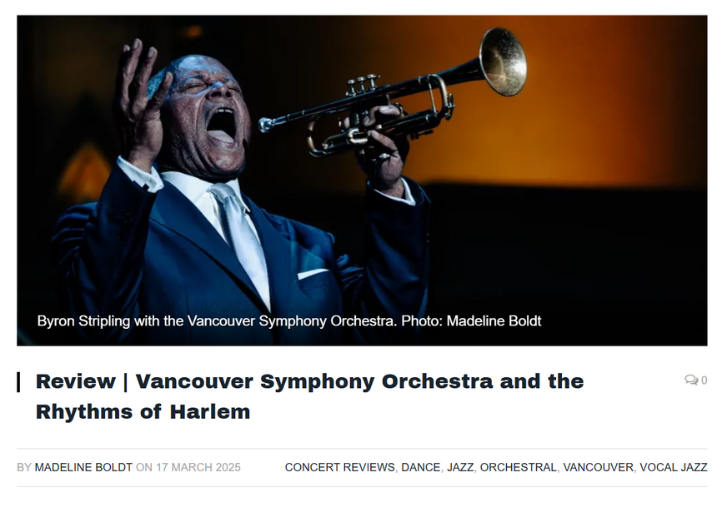Select the Dance category link
722x509 pixels.
pyautogui.click(x=420, y=467)
